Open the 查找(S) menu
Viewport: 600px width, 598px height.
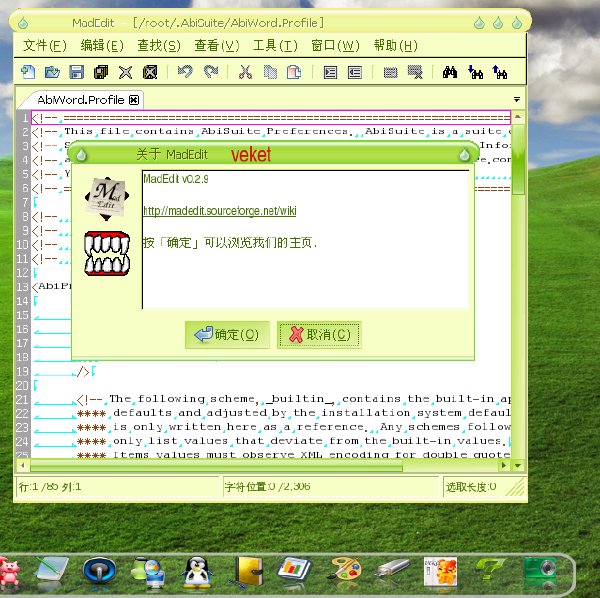pos(159,46)
